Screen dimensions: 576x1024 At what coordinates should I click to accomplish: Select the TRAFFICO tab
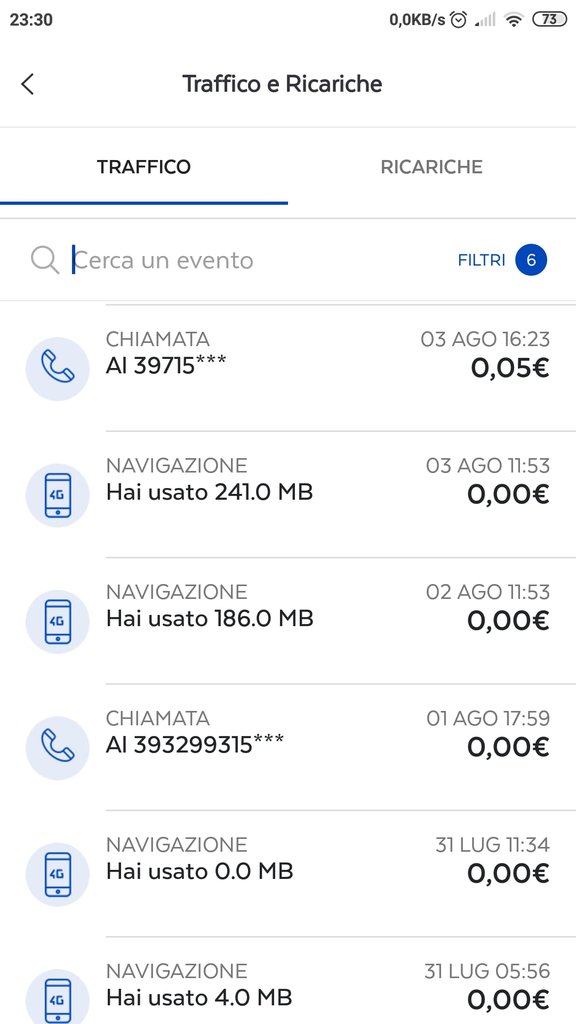coord(144,167)
